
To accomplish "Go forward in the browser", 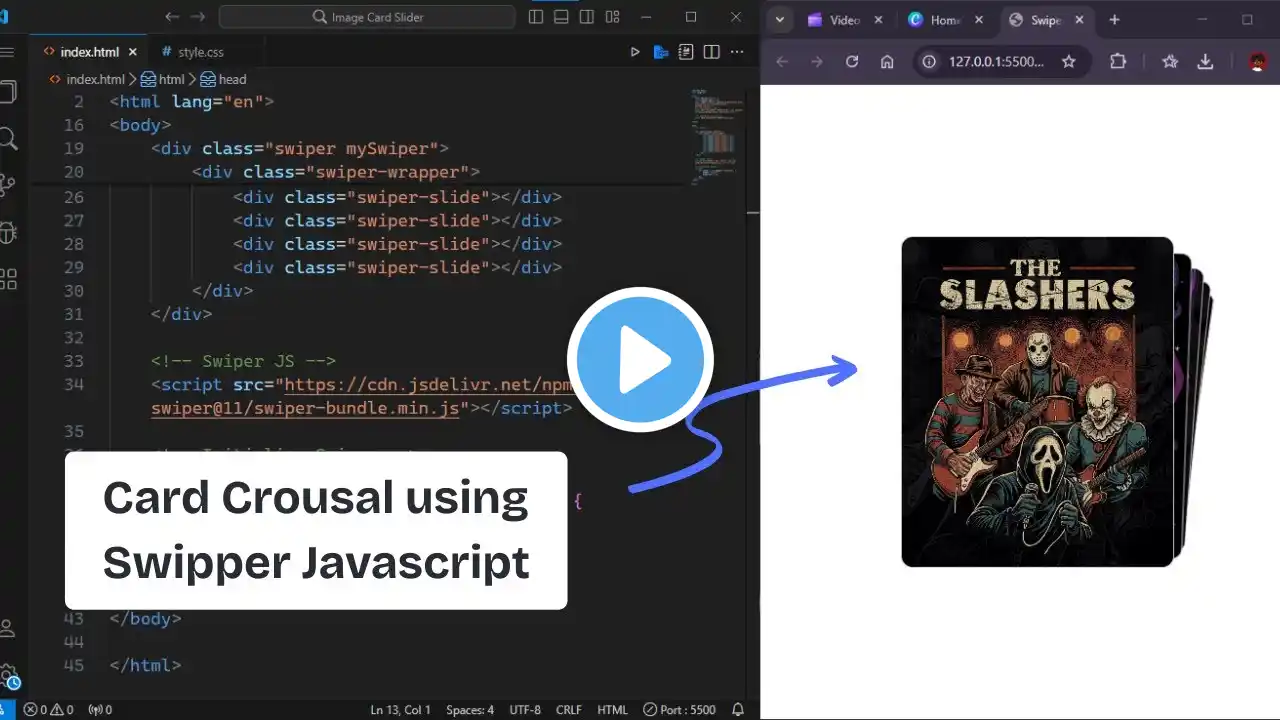I will pyautogui.click(x=817, y=62).
